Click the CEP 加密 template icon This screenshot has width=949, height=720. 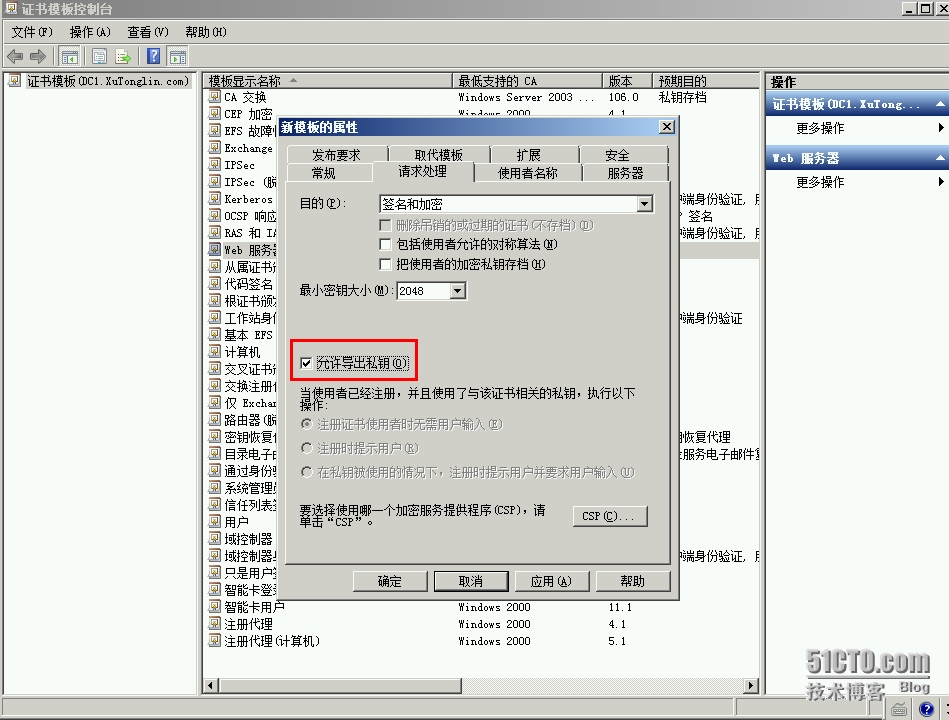point(214,114)
